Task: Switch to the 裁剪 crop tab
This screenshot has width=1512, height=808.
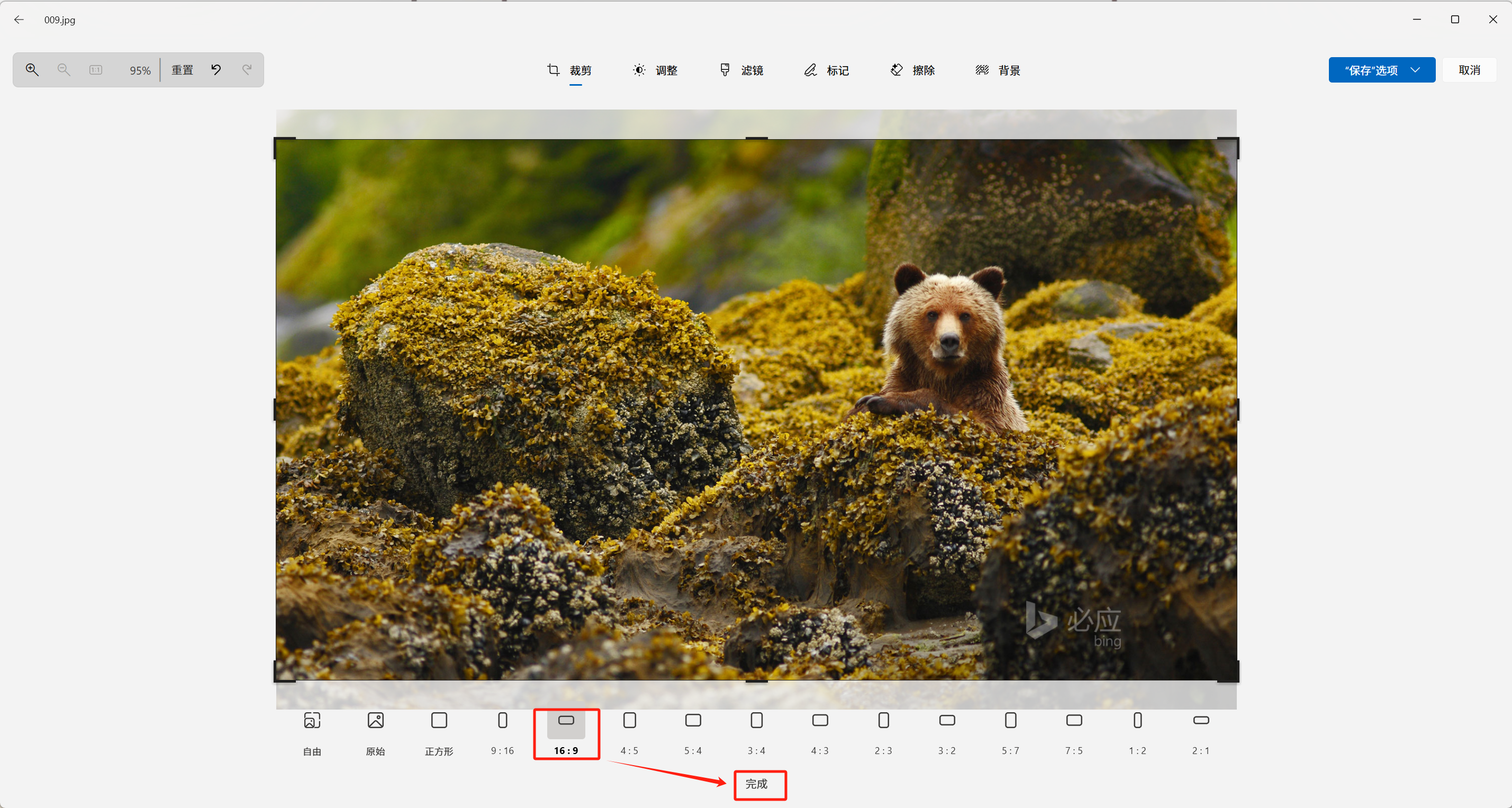Action: point(569,70)
